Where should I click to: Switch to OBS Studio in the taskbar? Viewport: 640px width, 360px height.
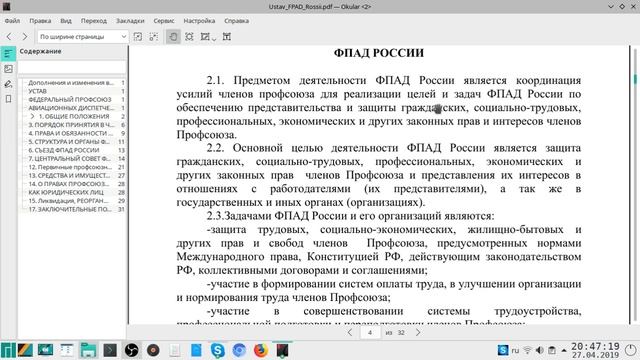(131, 350)
